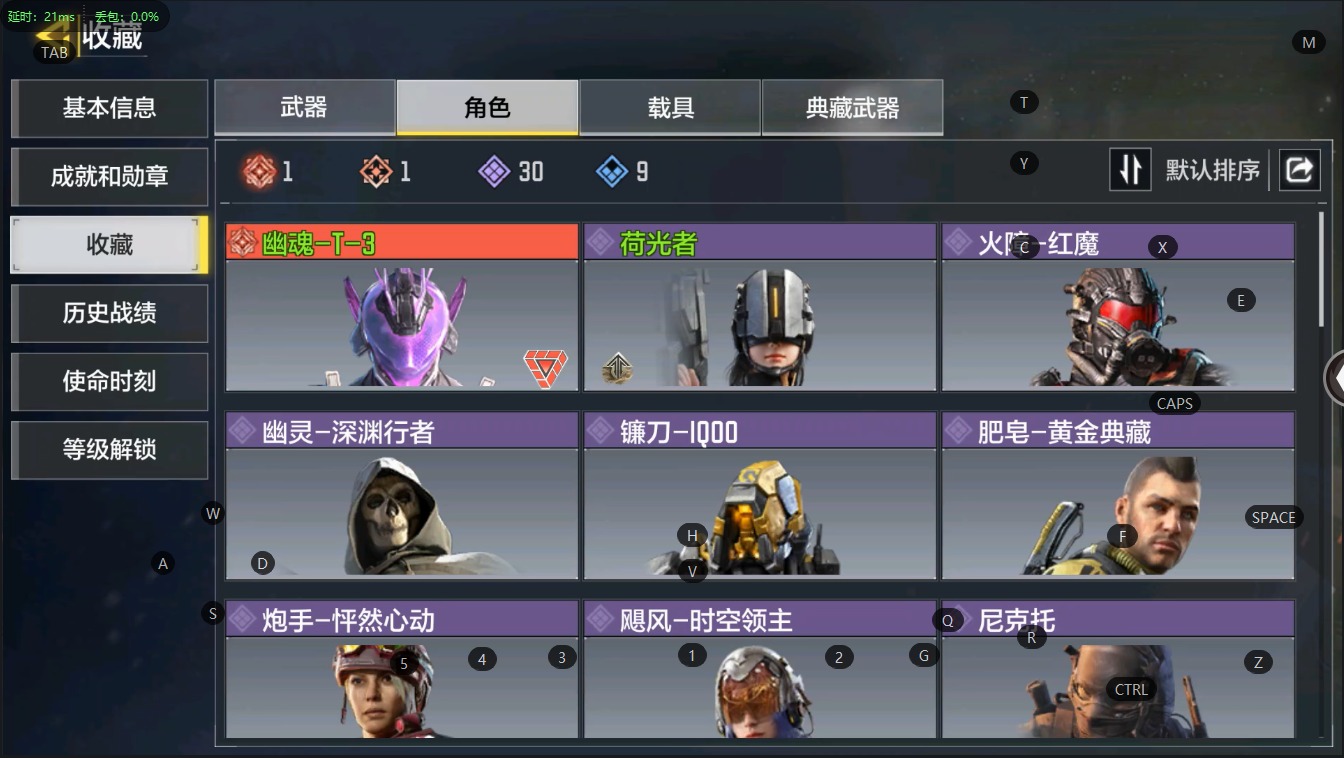Expand the side panel arrow at right edge
Screen dimensions: 1344x758
[1334, 378]
